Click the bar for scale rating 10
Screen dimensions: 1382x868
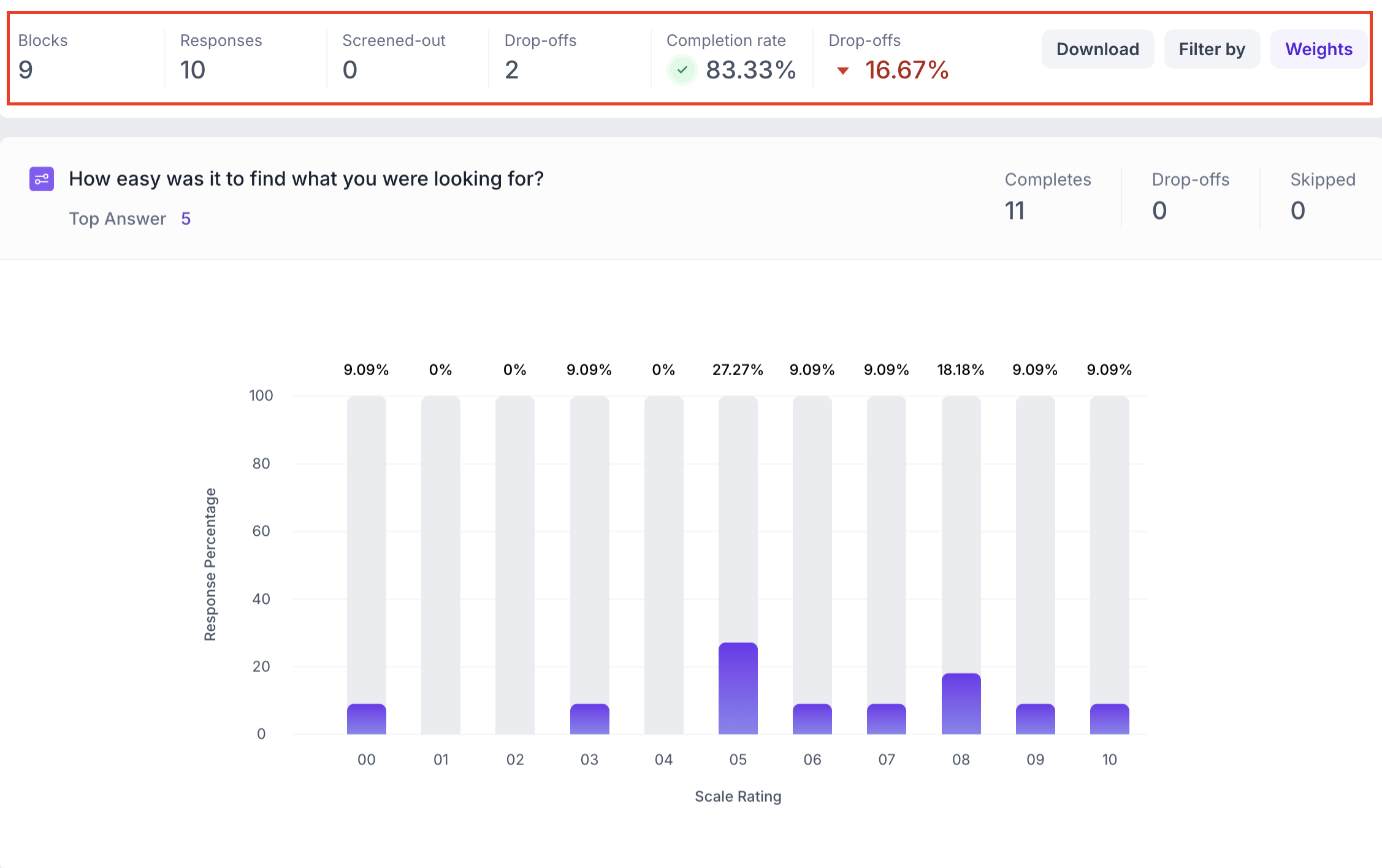(1109, 718)
